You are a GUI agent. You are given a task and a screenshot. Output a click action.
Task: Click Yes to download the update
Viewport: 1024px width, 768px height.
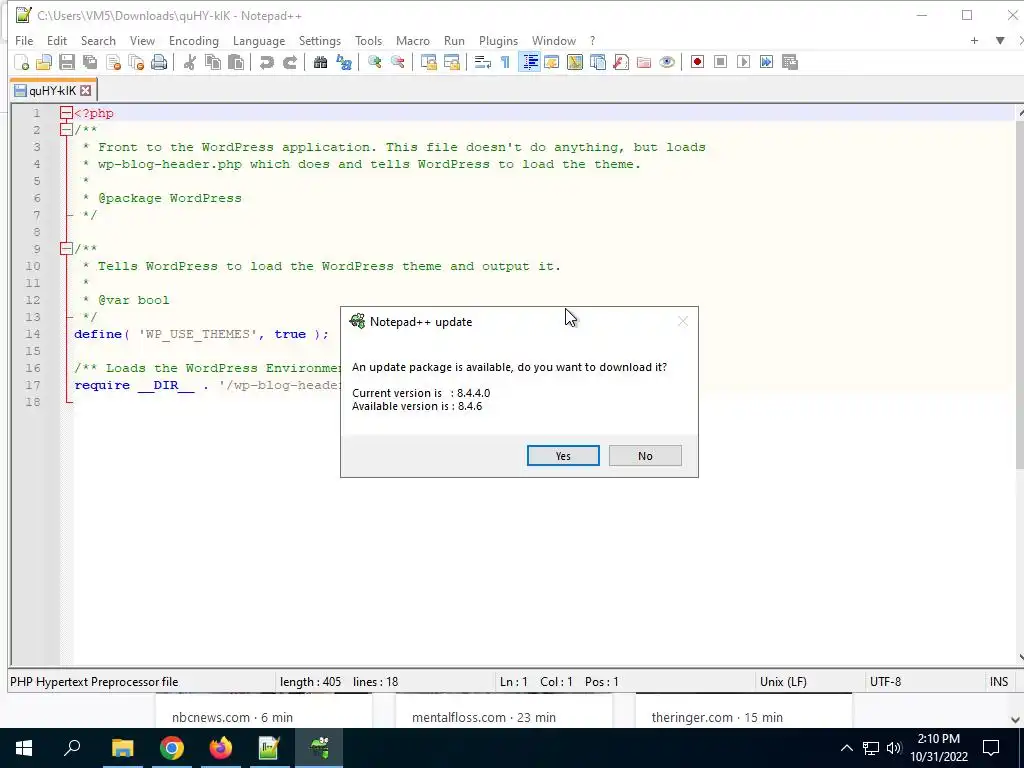coord(563,456)
